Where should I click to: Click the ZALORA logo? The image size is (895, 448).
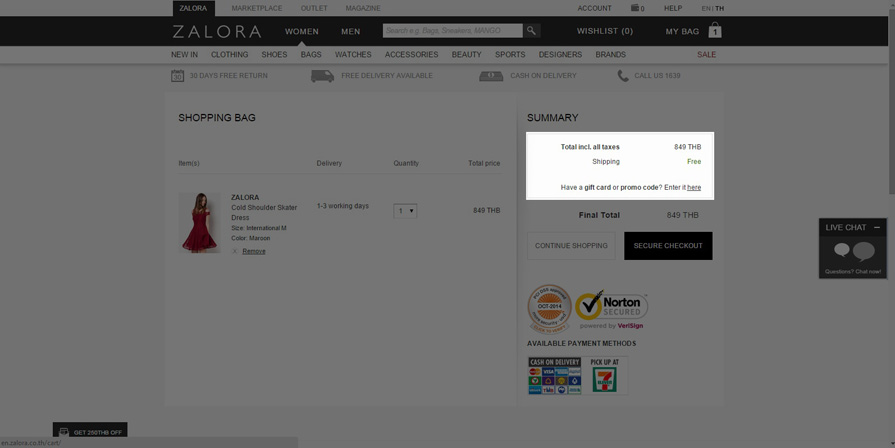tap(217, 31)
